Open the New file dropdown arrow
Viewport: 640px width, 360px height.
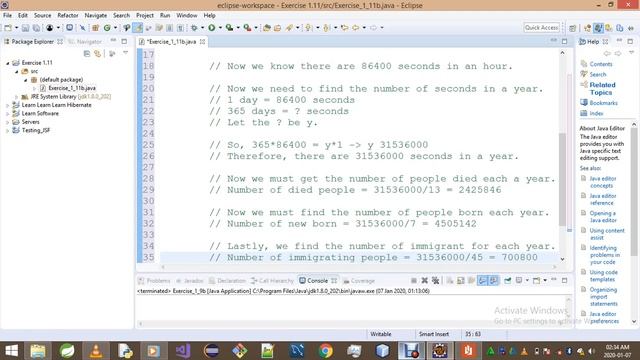[x=16, y=28]
